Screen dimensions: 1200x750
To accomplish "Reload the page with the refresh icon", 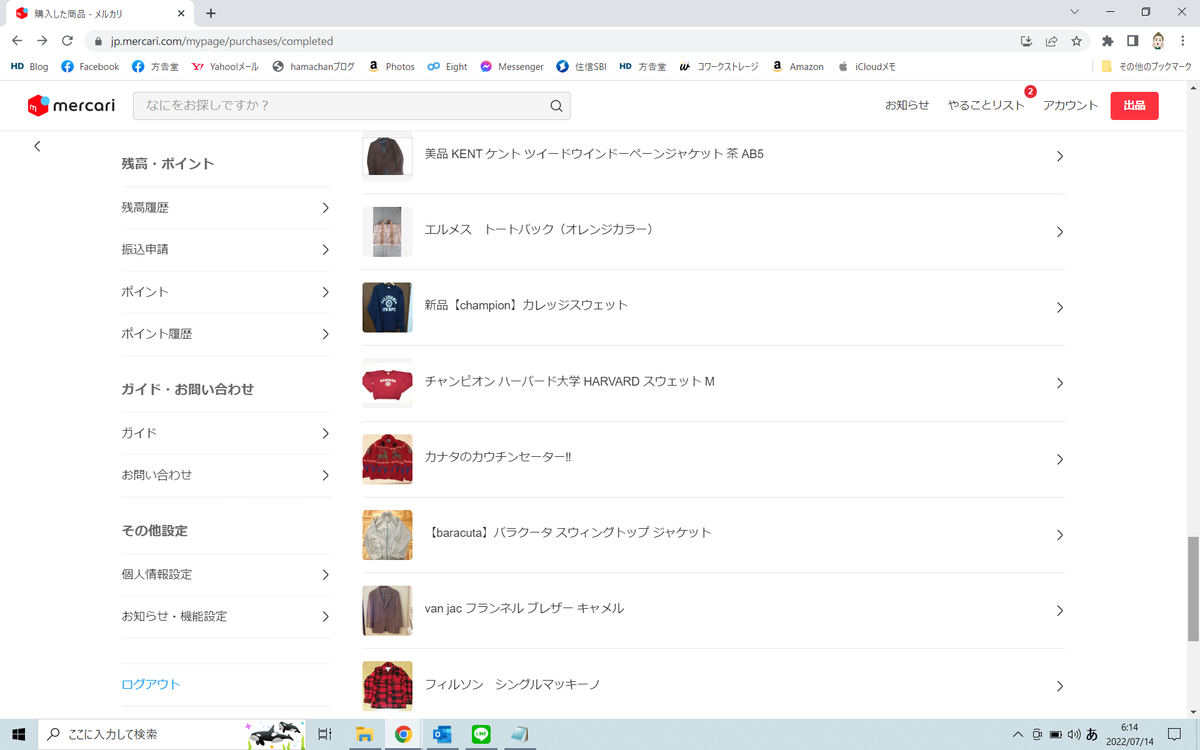I will click(x=67, y=41).
